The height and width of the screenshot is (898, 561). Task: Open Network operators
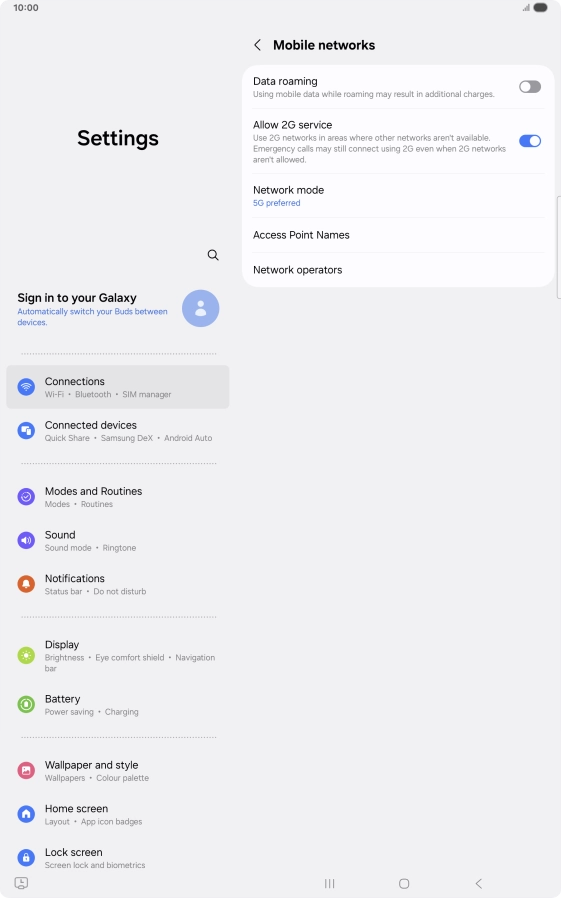point(398,270)
